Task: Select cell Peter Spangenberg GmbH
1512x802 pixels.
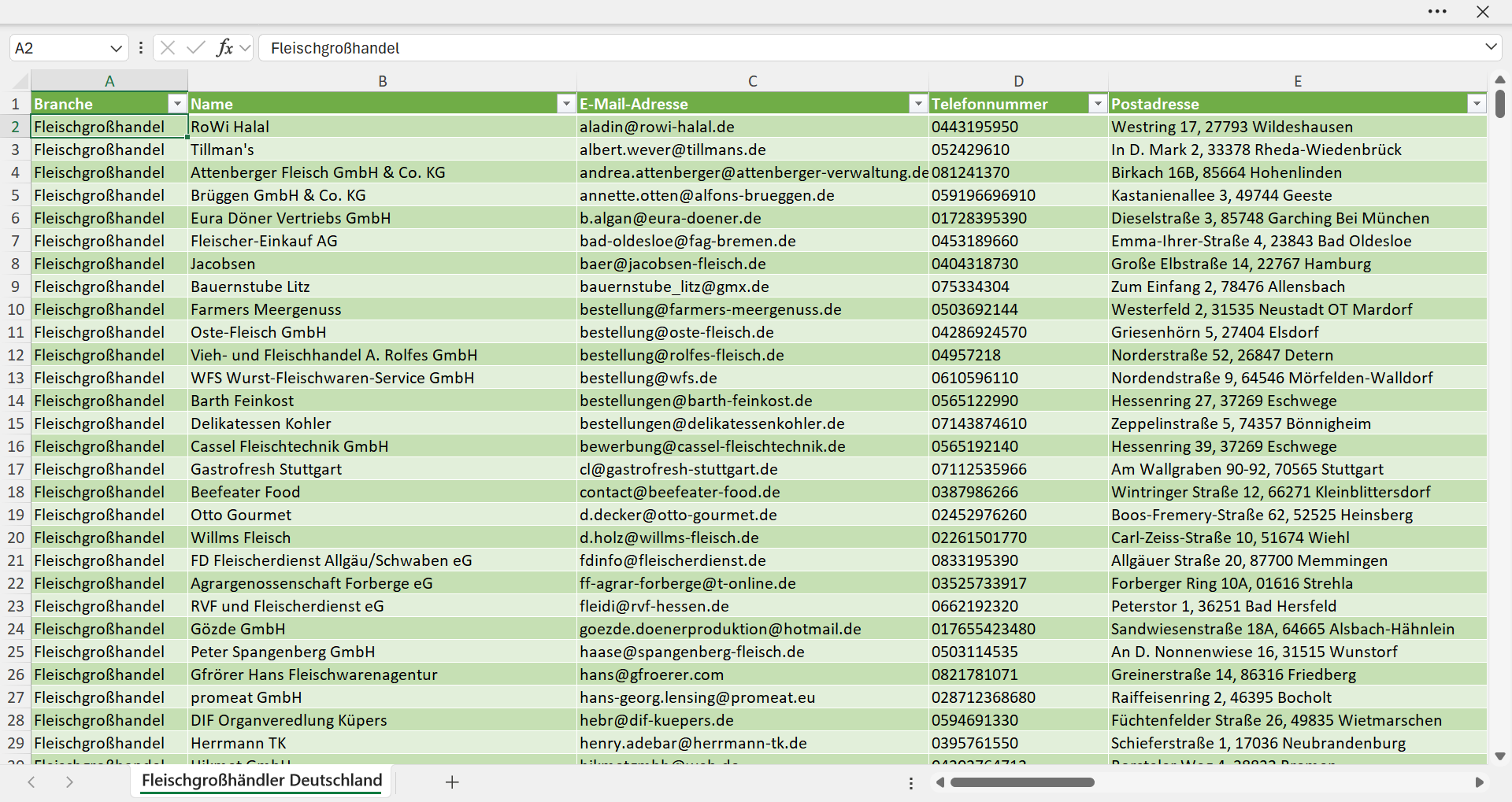Action: click(383, 652)
